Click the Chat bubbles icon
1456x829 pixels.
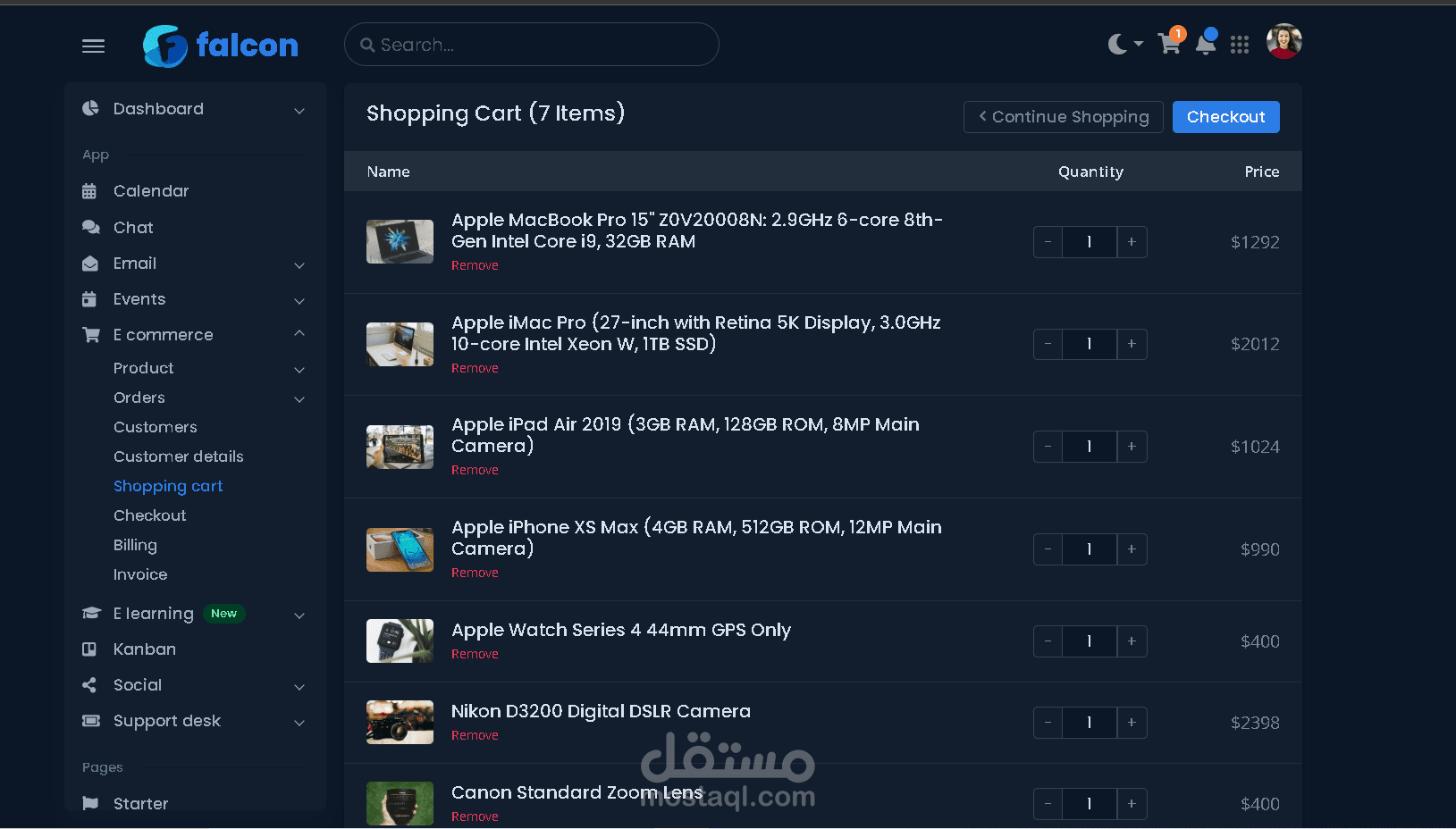(x=90, y=227)
